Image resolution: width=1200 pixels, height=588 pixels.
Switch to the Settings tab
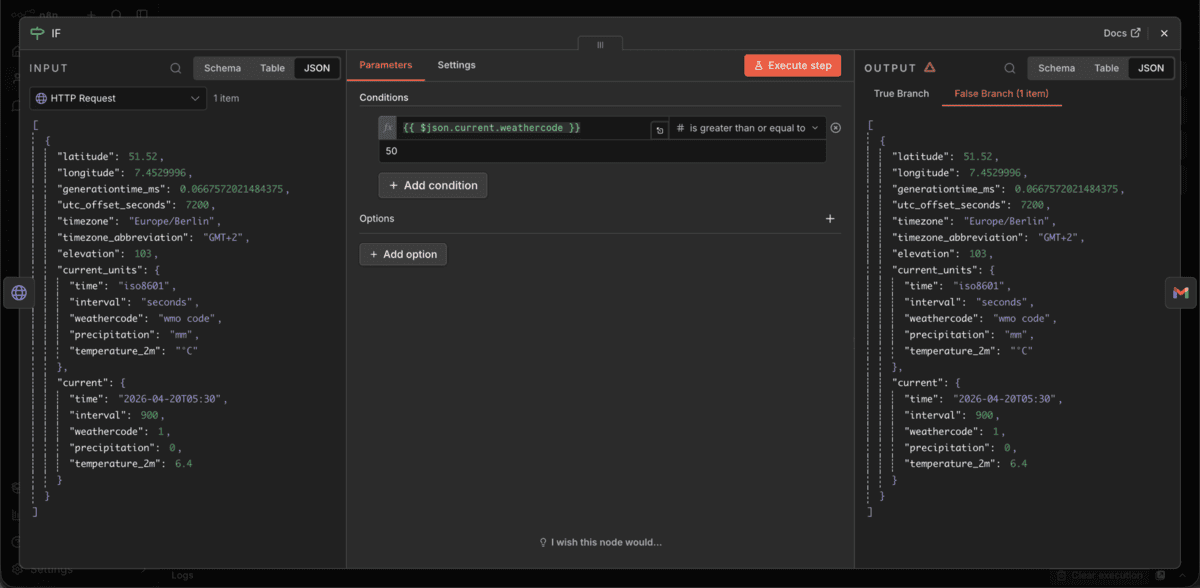pyautogui.click(x=456, y=65)
